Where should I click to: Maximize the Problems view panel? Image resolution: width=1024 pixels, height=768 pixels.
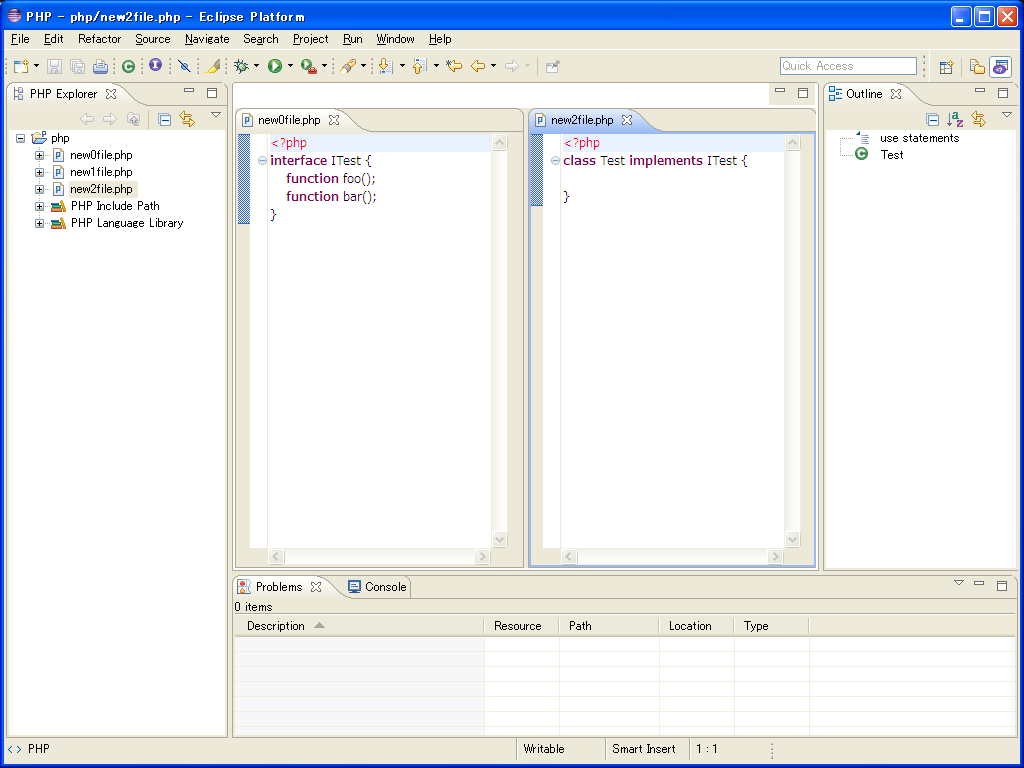[x=1002, y=586]
